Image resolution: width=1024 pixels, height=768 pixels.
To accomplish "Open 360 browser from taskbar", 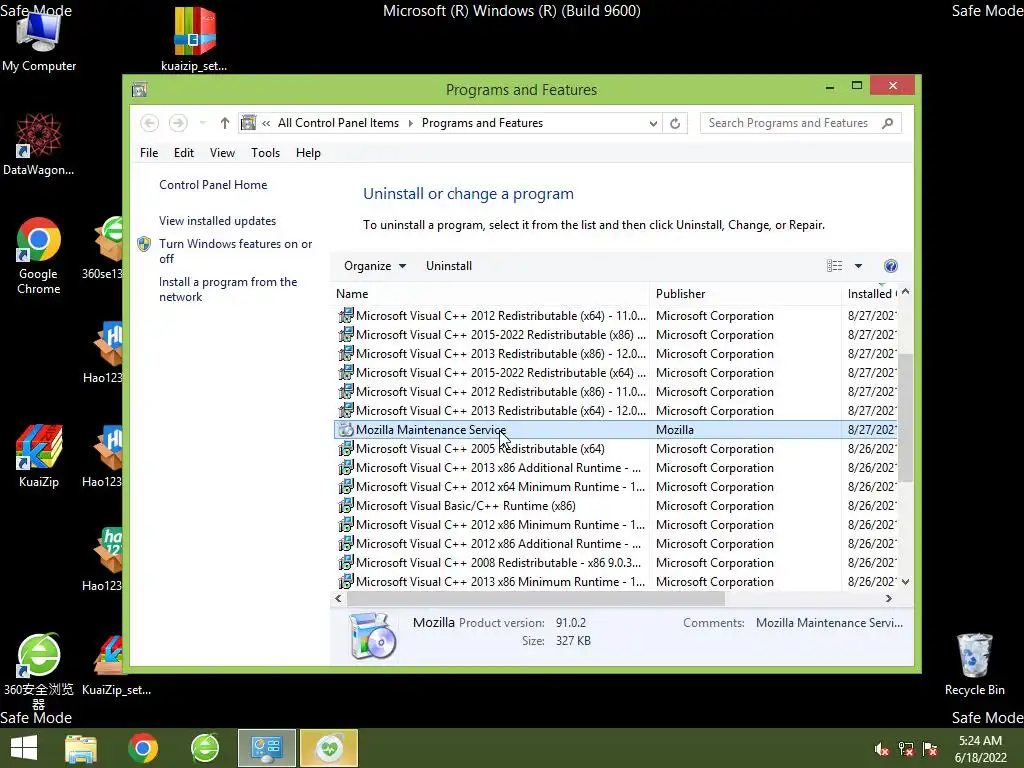I will click(205, 748).
